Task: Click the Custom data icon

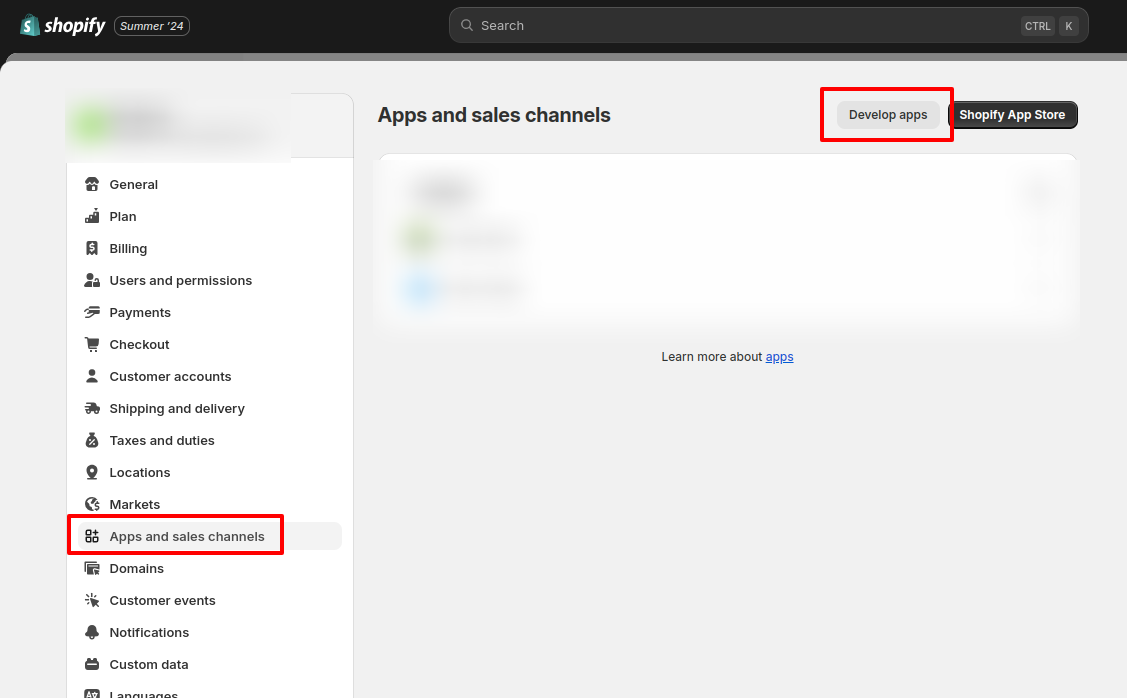Action: [x=92, y=664]
